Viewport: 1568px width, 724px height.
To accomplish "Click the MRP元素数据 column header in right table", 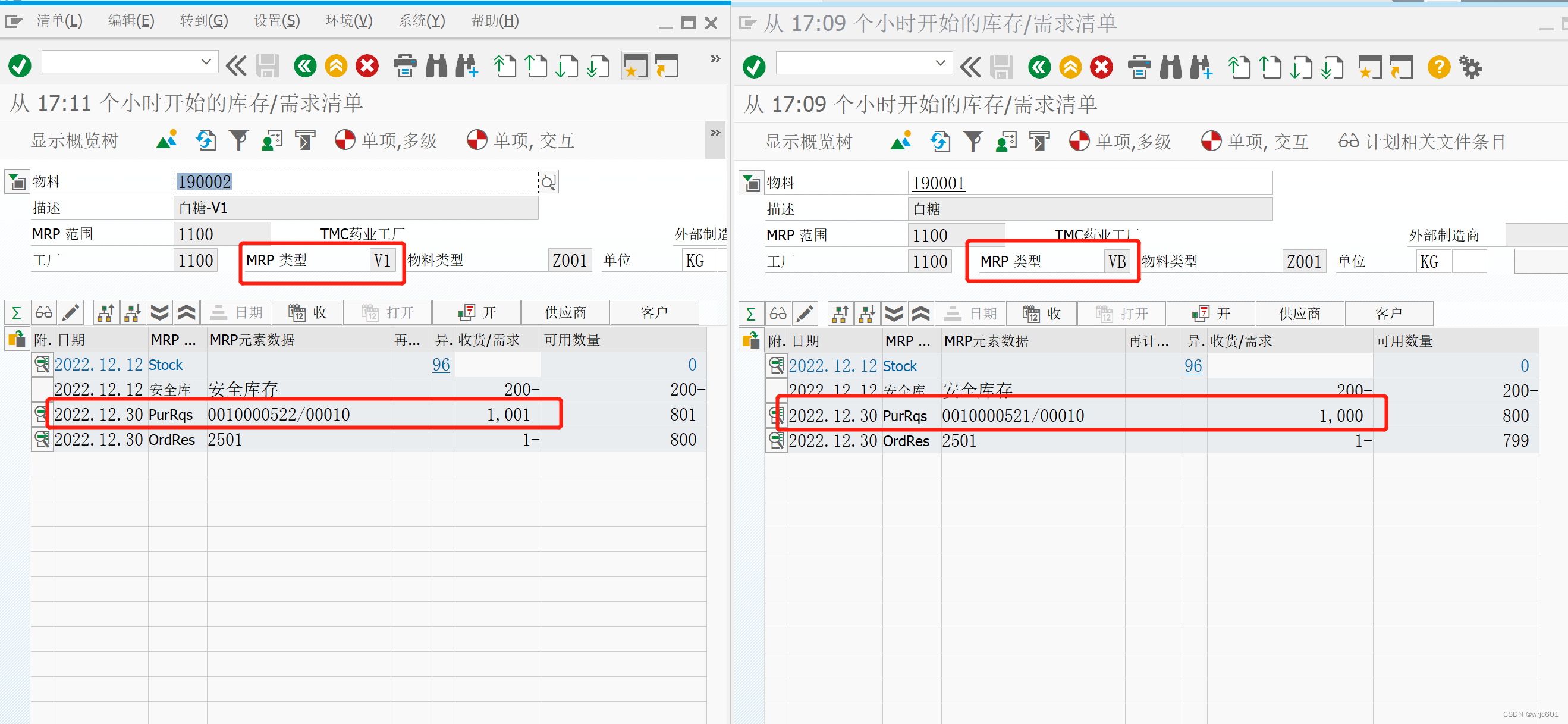I will 1032,341.
